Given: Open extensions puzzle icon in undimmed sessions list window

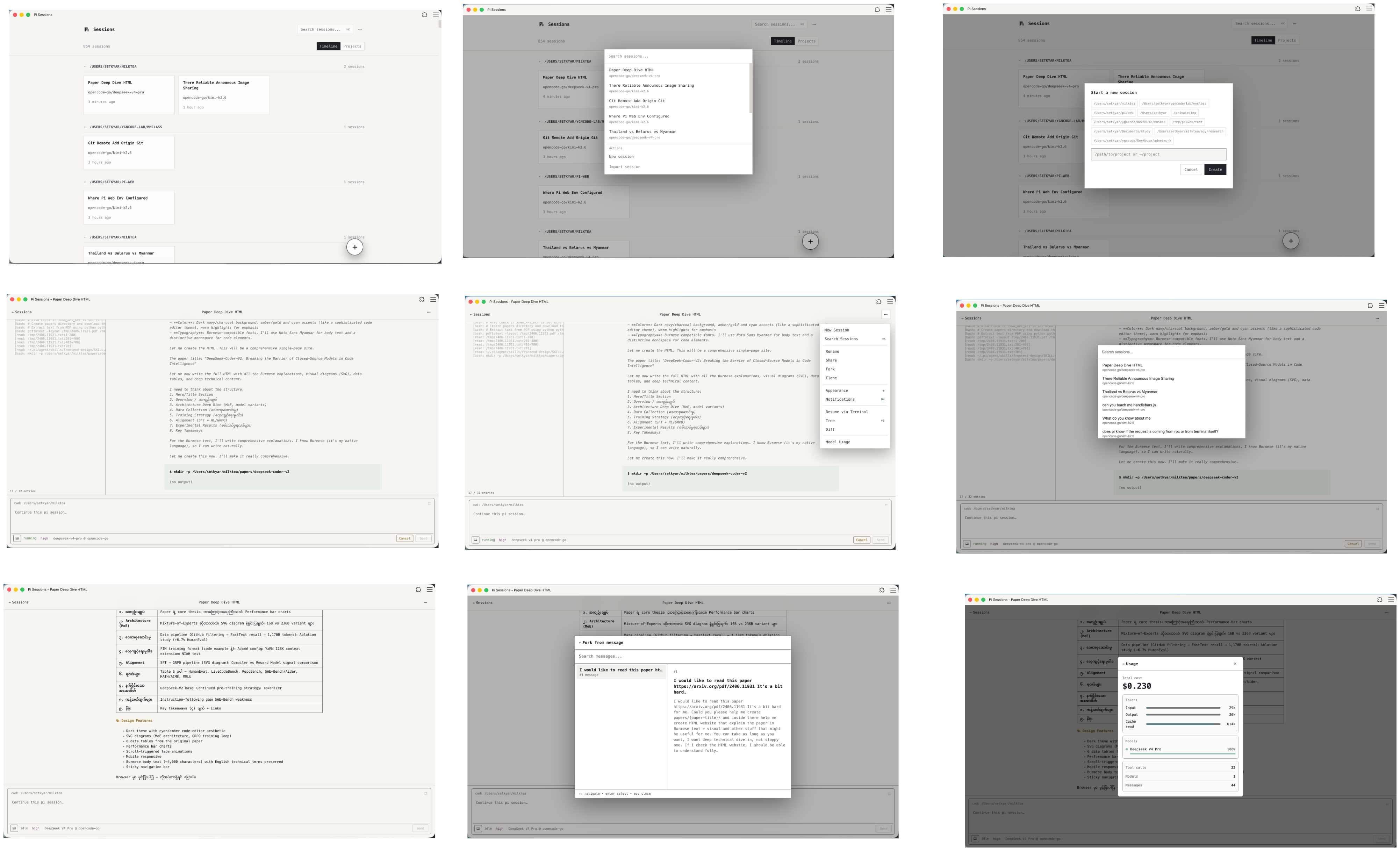Looking at the screenshot, I should coord(424,15).
